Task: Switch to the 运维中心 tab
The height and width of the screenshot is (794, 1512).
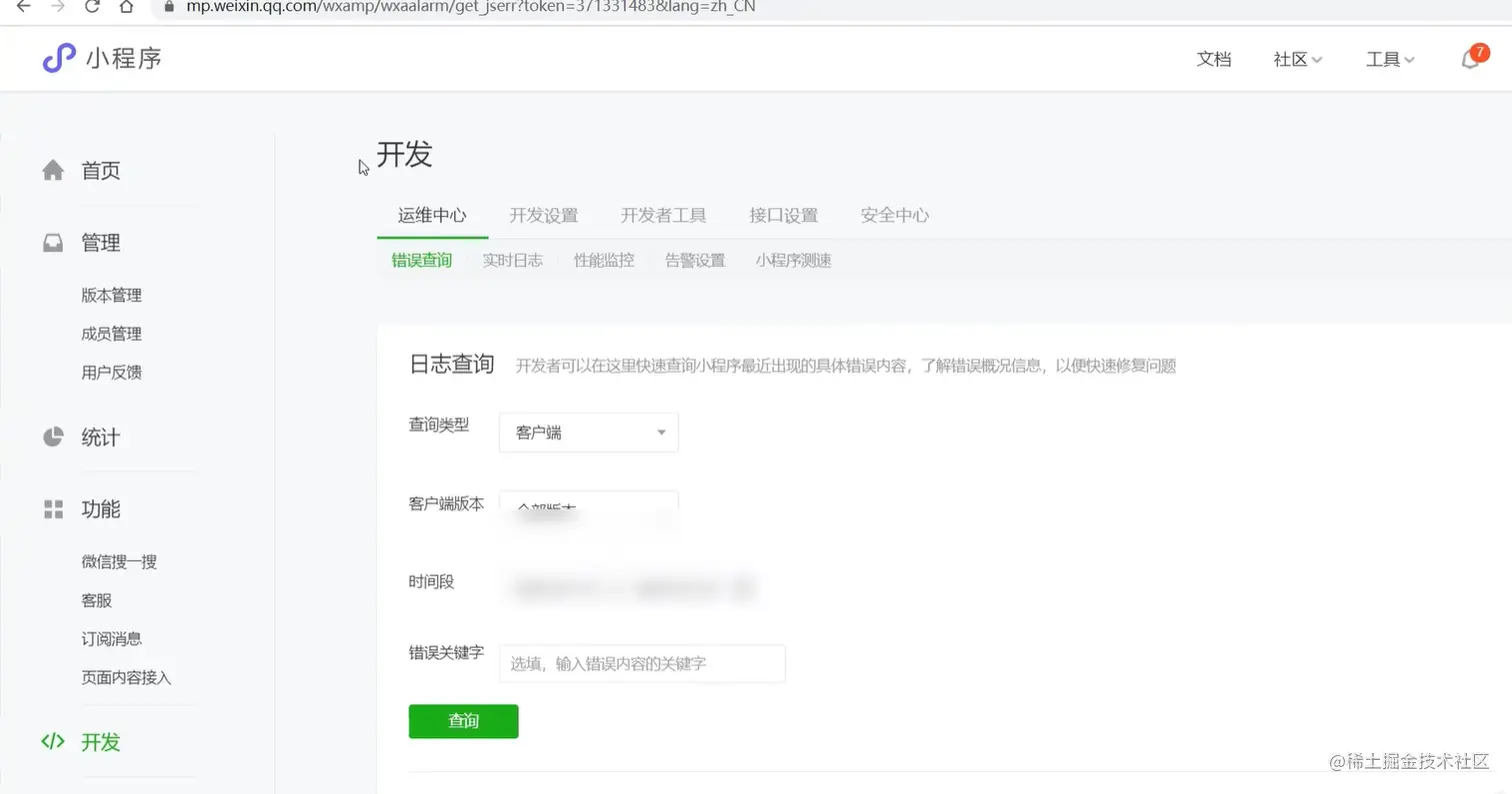Action: click(432, 215)
